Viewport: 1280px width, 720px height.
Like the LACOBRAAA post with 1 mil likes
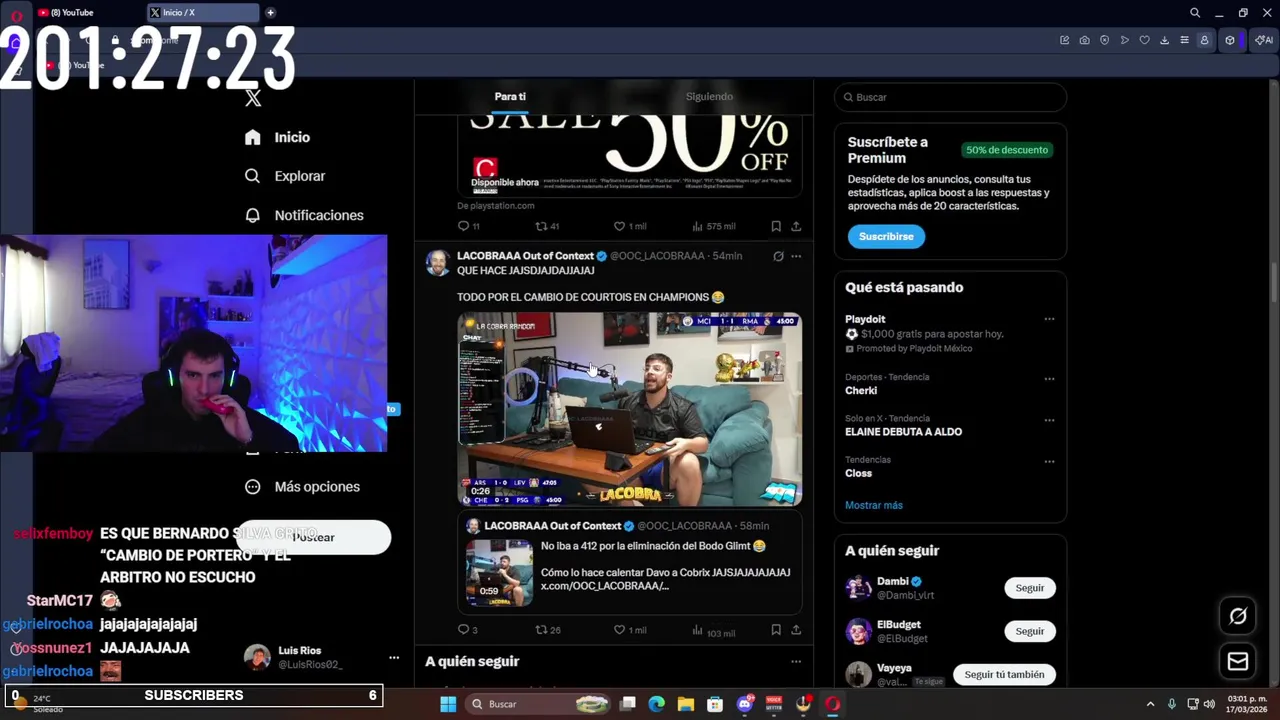tap(630, 630)
